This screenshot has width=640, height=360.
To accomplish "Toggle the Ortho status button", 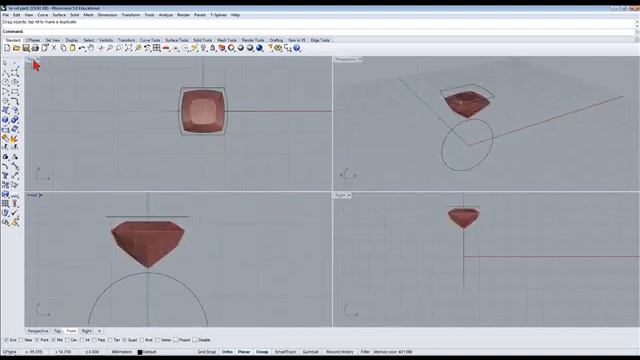I will pos(227,352).
